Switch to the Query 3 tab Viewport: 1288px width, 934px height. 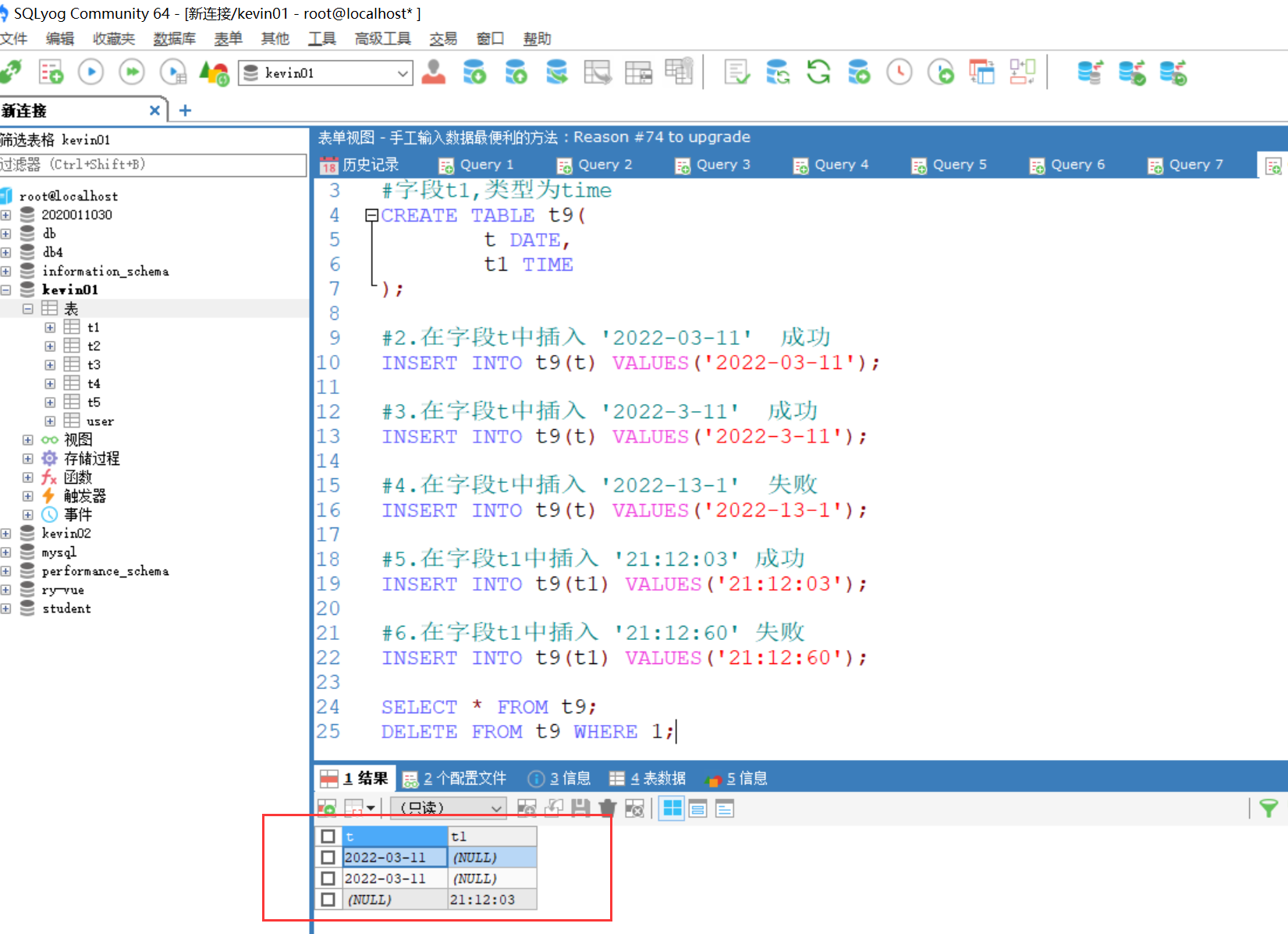pyautogui.click(x=714, y=165)
